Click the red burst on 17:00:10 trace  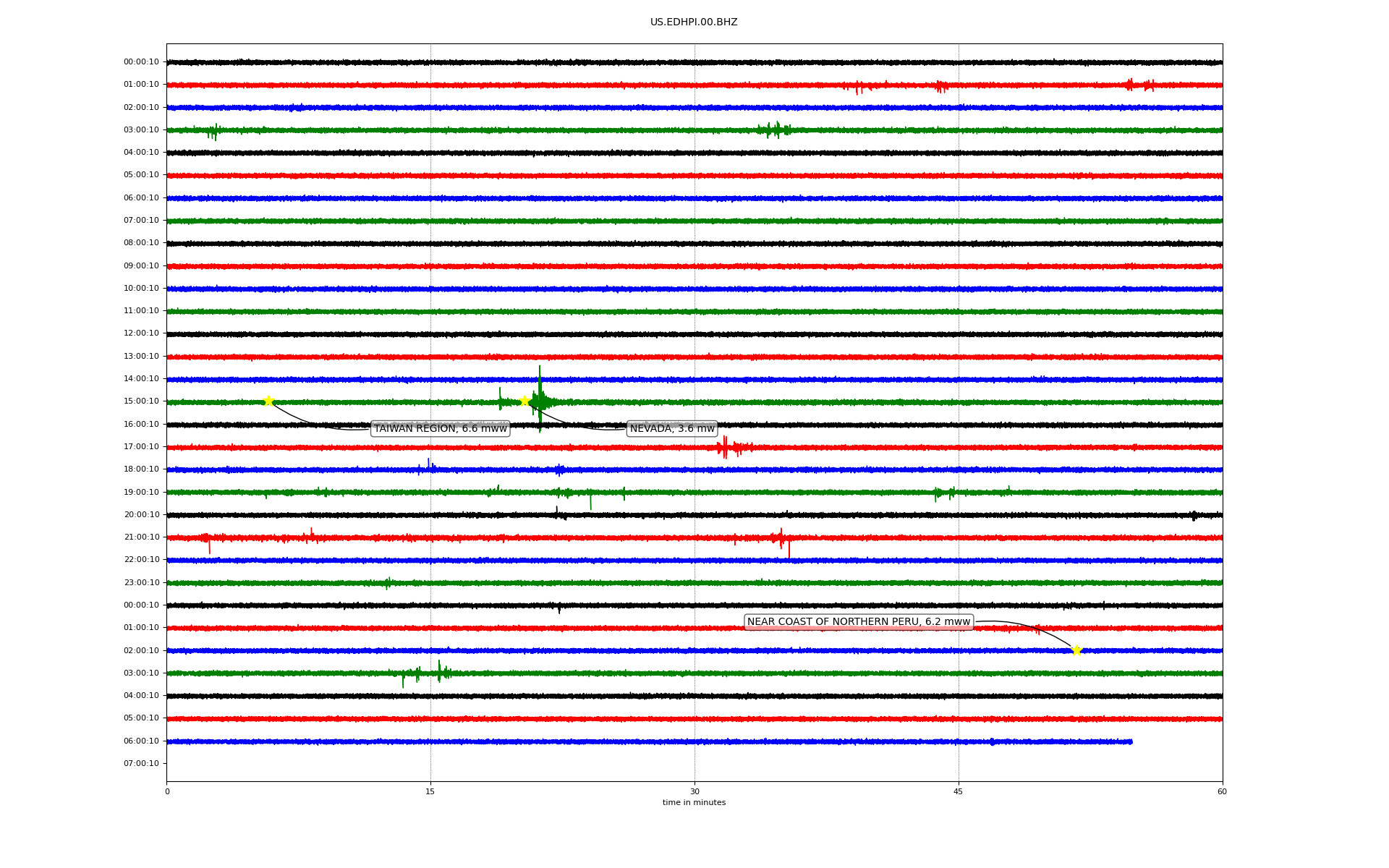tap(726, 448)
